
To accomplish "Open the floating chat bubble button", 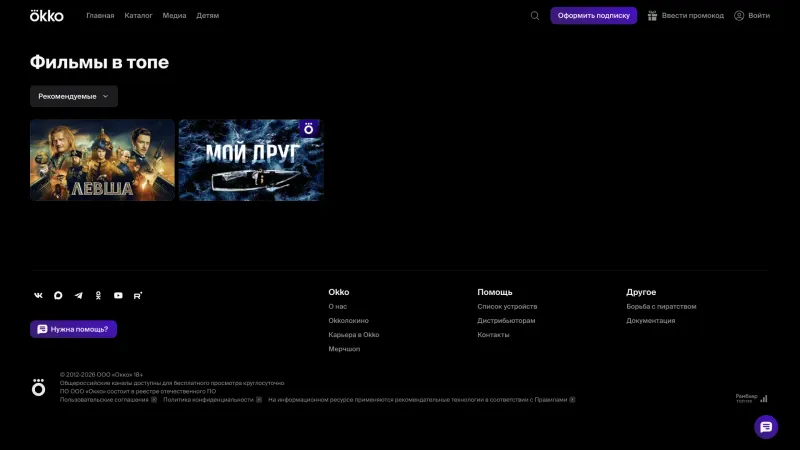I will [766, 427].
